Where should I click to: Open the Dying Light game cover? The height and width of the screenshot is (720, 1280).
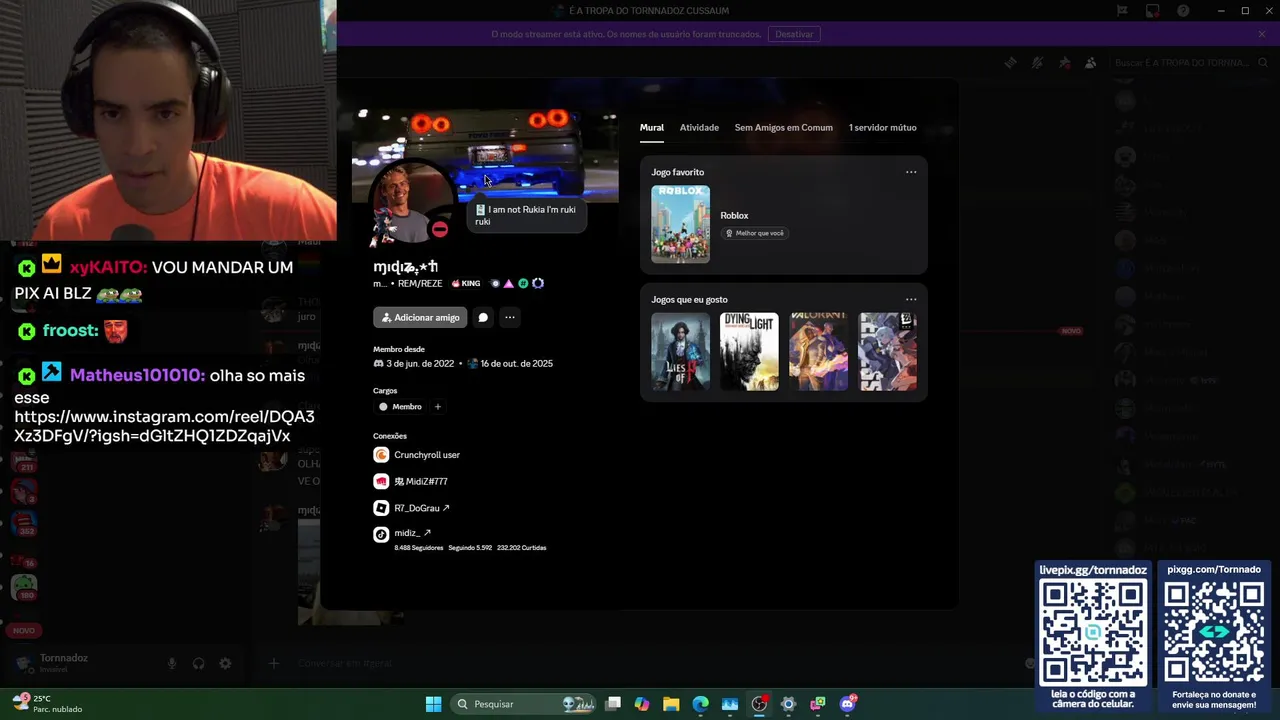pos(749,351)
